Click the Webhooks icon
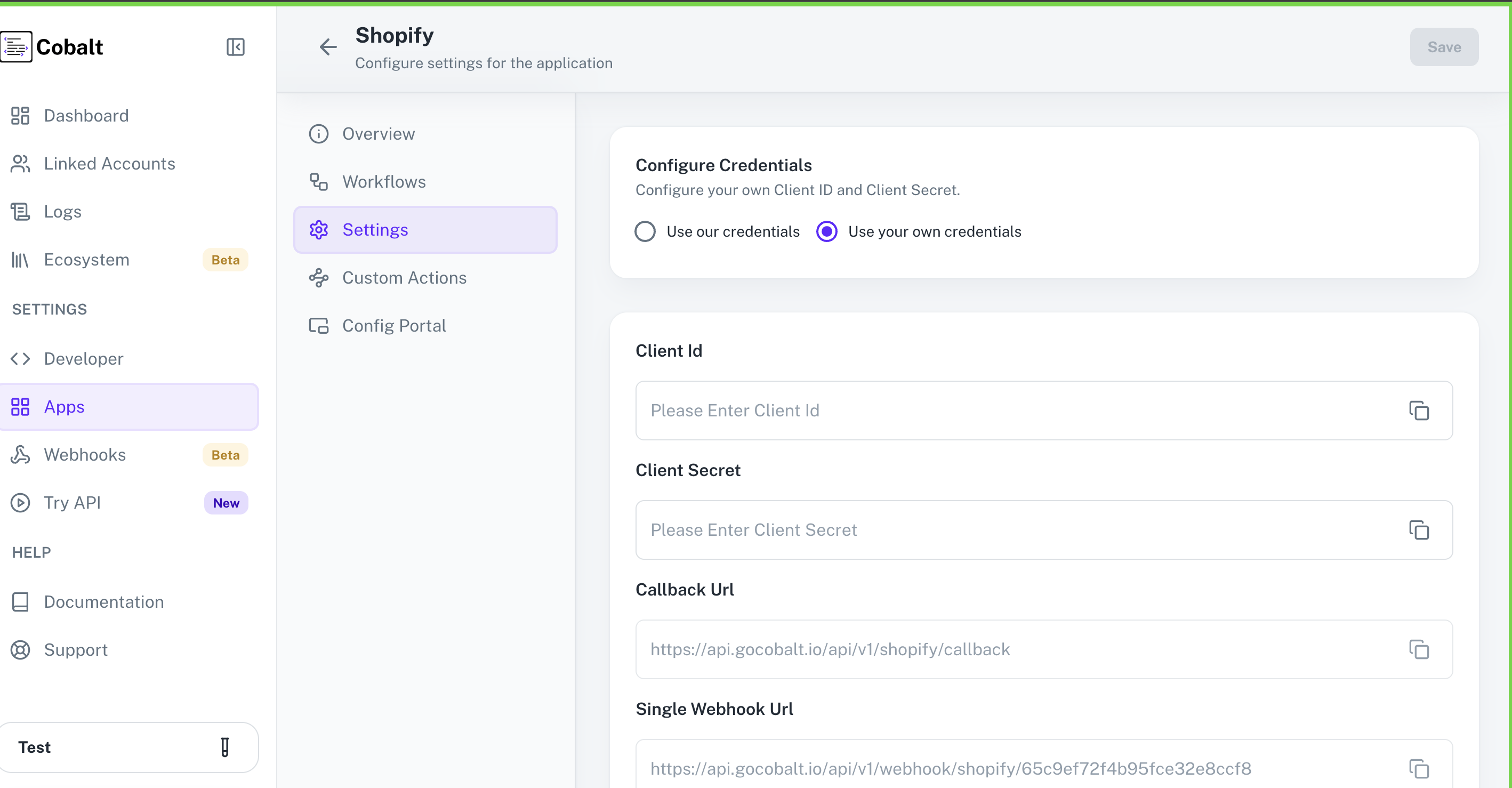 21,454
